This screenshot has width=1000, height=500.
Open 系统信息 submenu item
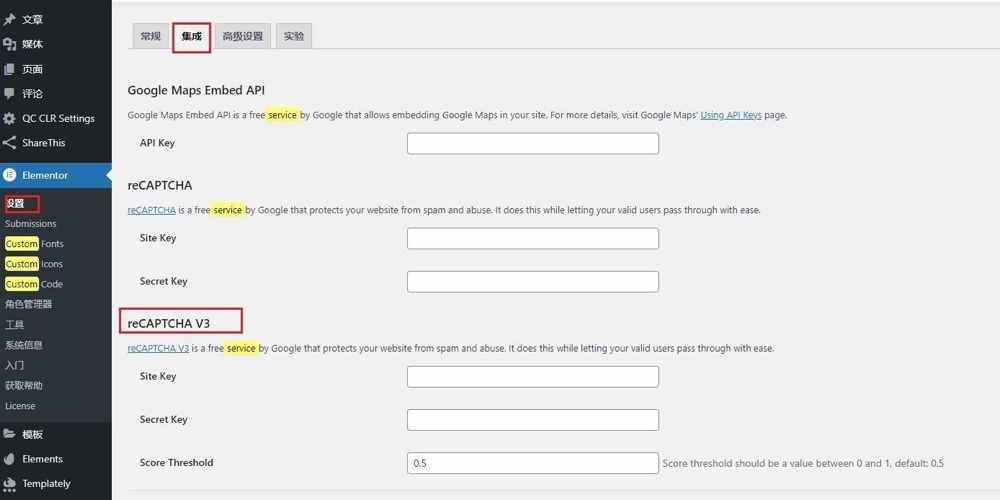(24, 345)
